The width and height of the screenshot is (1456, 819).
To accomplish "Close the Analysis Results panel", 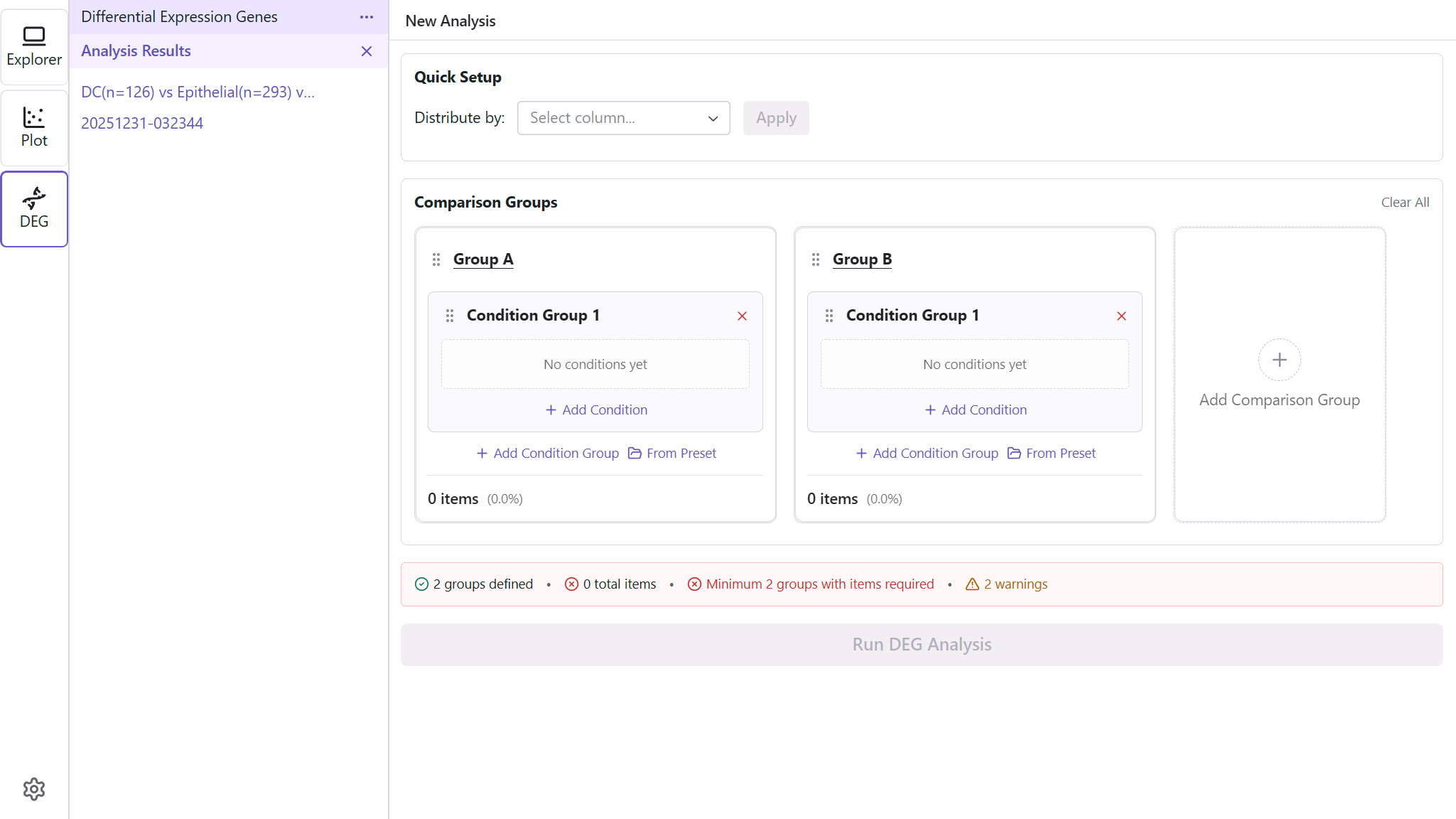I will pos(367,51).
